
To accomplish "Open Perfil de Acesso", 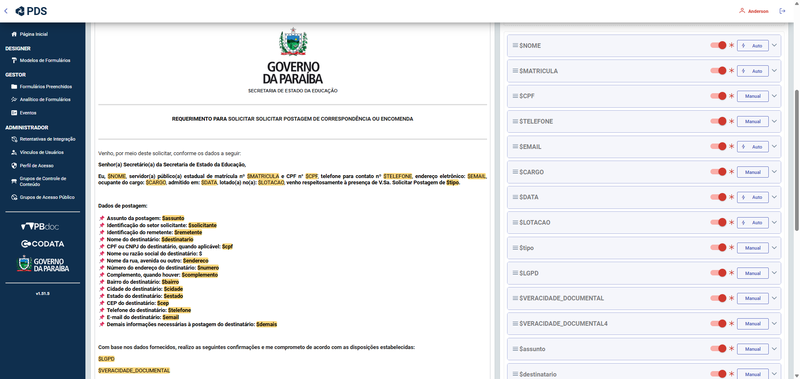I will click(x=32, y=165).
